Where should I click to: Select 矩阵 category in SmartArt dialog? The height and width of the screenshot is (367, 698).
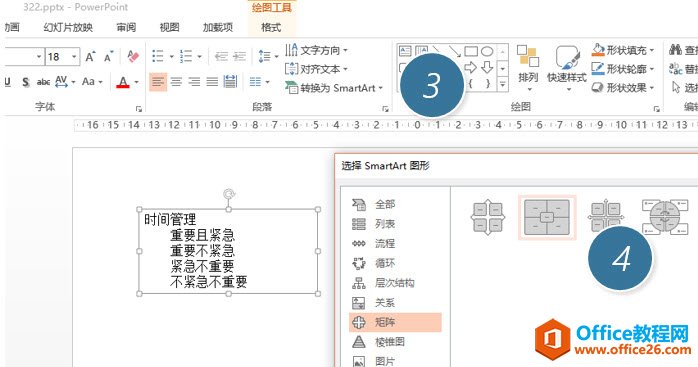[x=395, y=322]
